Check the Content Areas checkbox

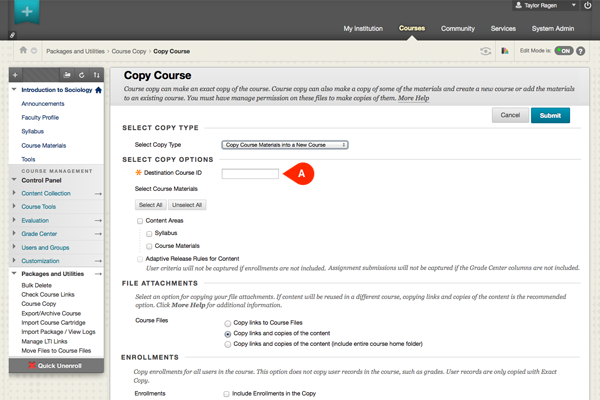pyautogui.click(x=139, y=219)
